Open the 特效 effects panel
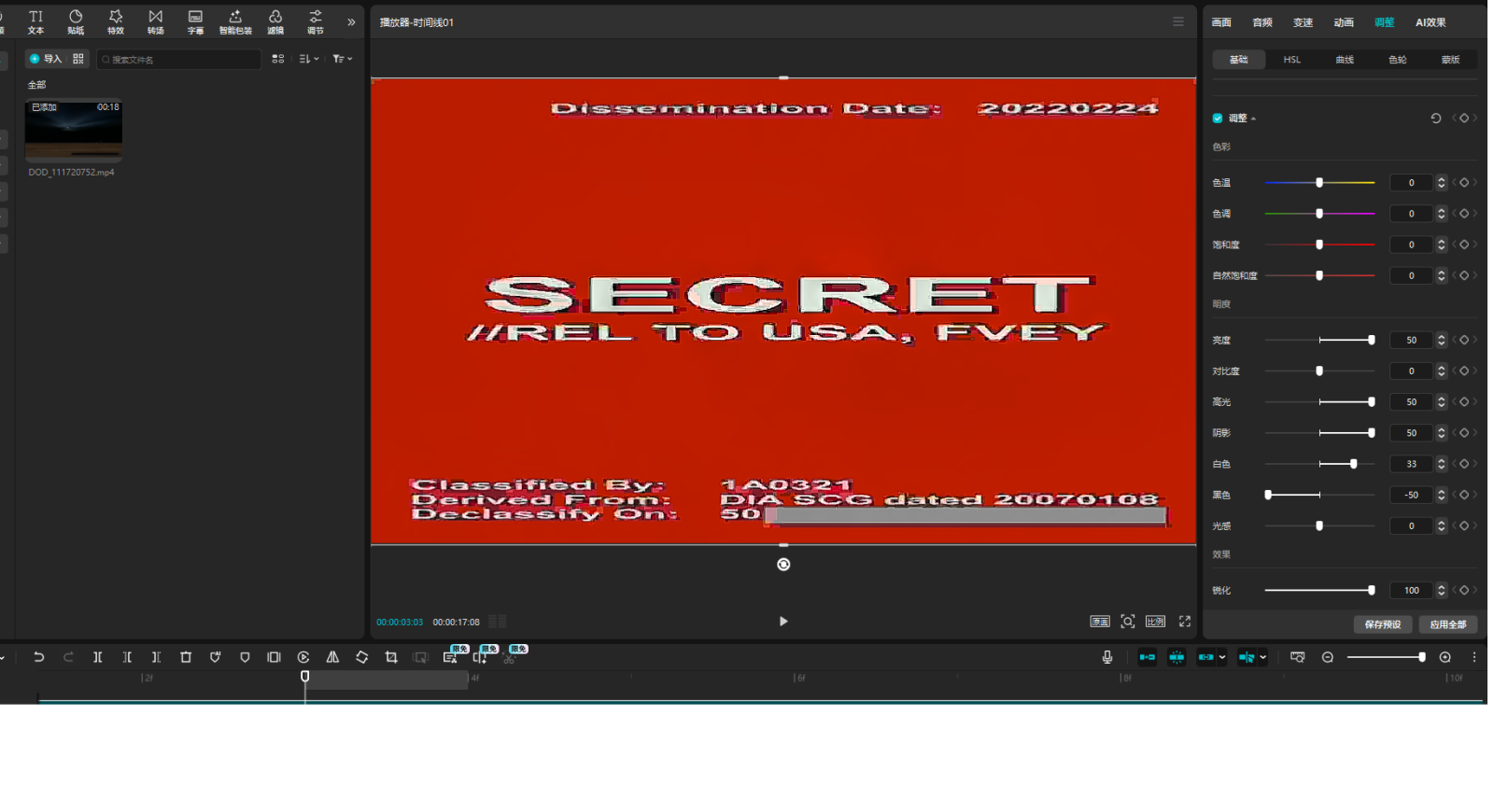1494x812 pixels. 116,21
